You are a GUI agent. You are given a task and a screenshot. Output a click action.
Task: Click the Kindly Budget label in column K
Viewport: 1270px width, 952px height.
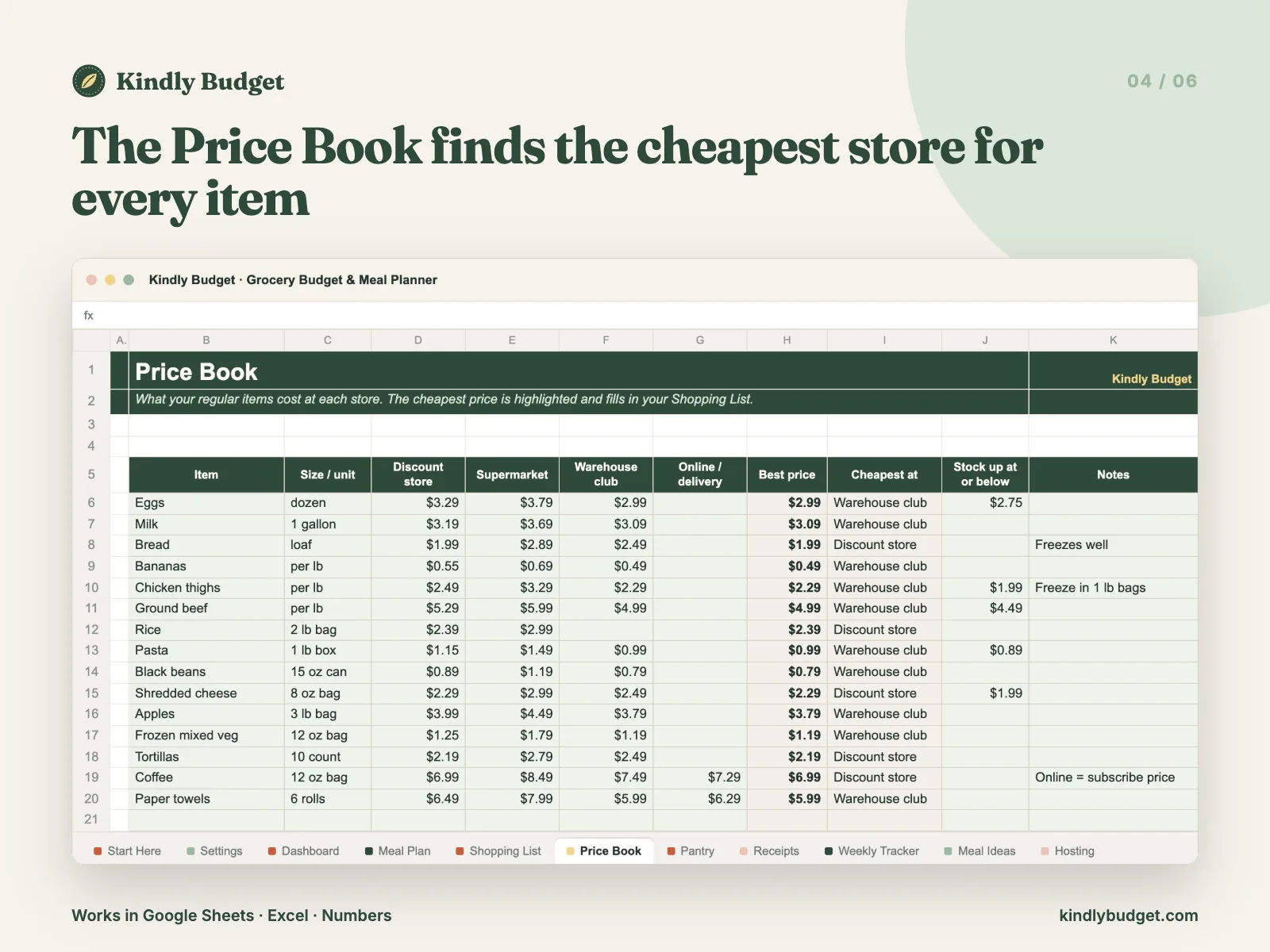(1151, 379)
